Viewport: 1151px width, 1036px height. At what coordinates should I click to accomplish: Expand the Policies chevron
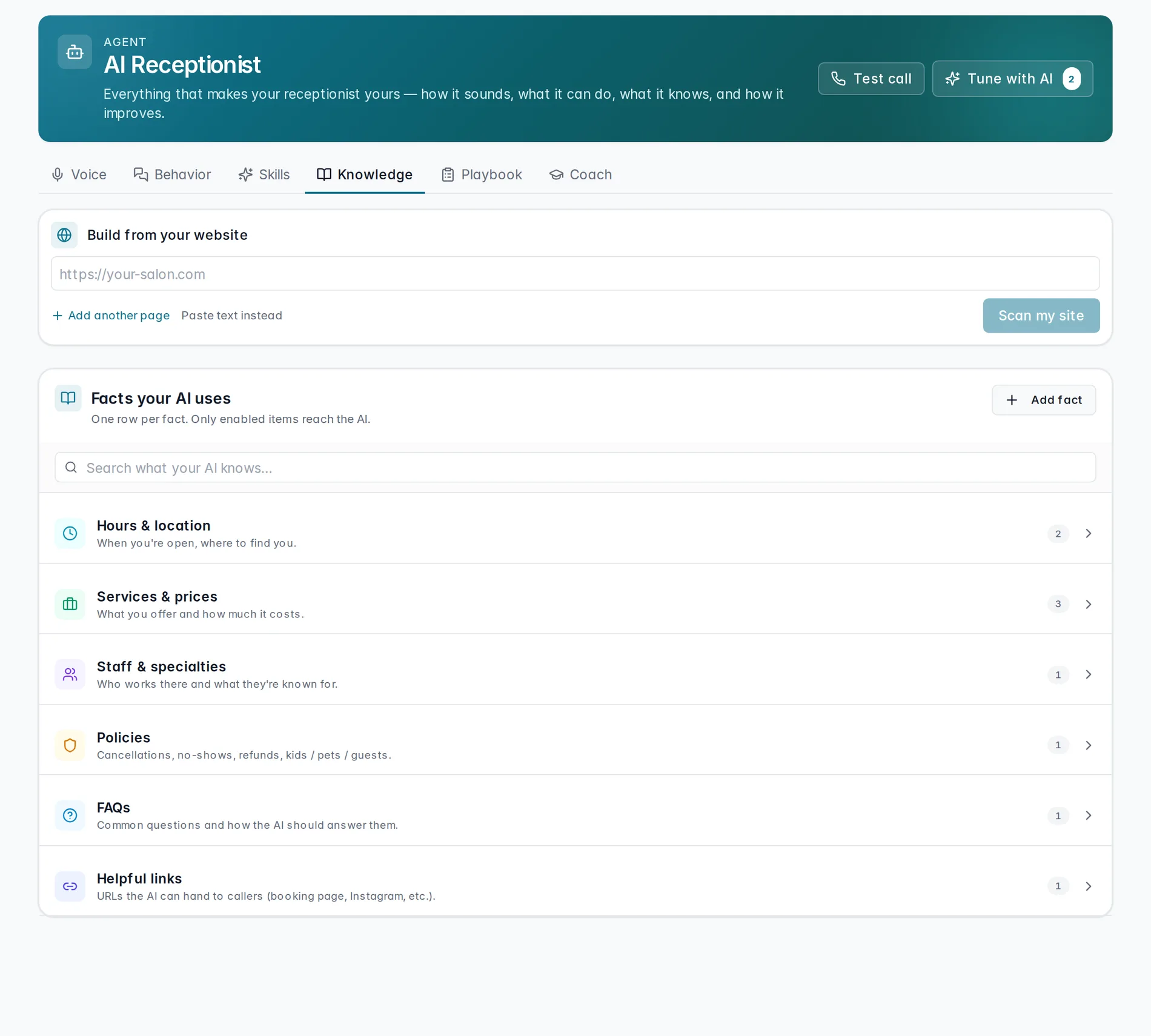(x=1089, y=745)
